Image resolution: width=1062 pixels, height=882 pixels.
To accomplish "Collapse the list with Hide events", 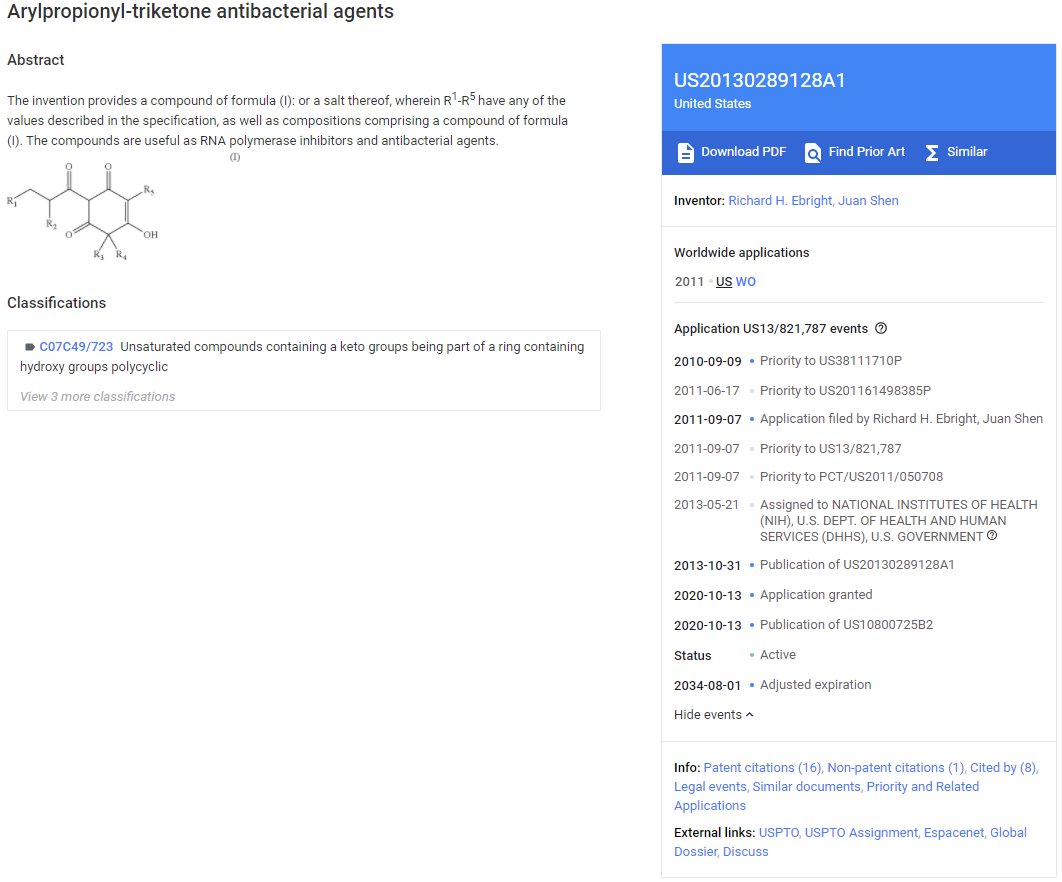I will pyautogui.click(x=713, y=715).
